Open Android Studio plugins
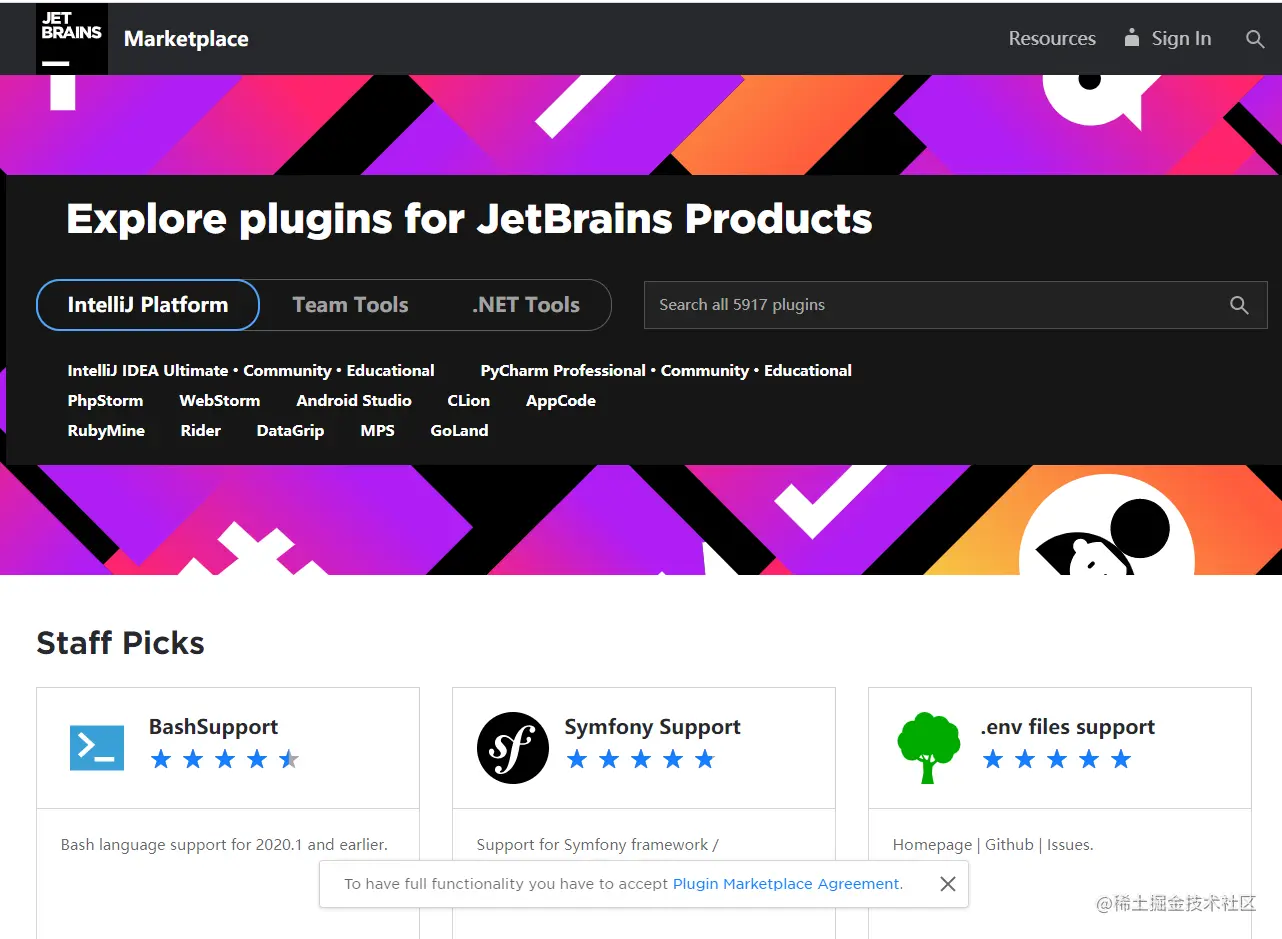 354,400
